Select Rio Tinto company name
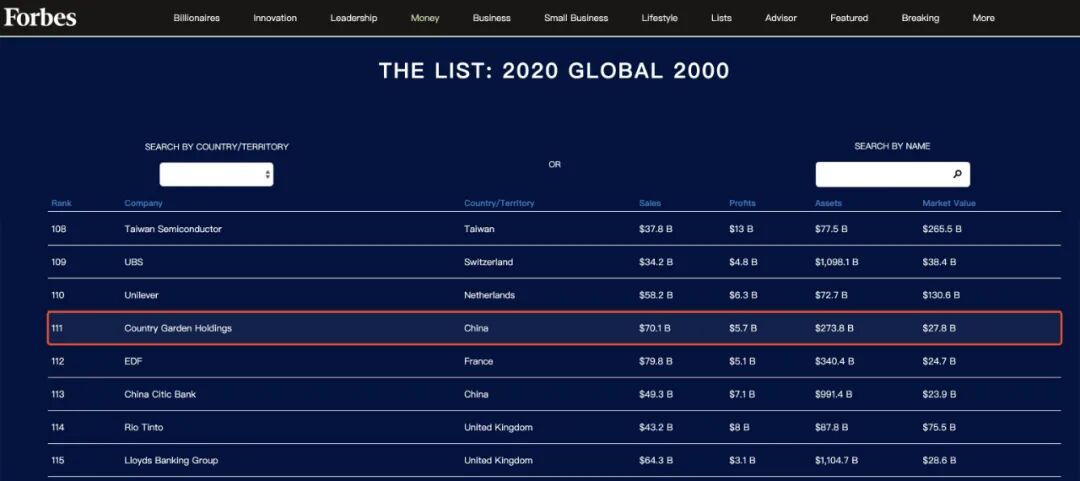 tap(143, 427)
